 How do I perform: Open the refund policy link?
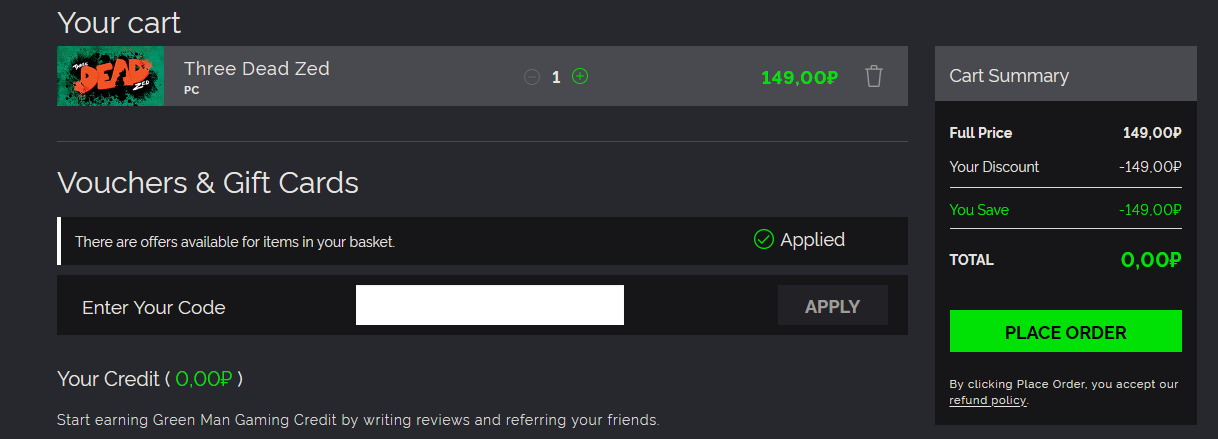pyautogui.click(x=988, y=400)
